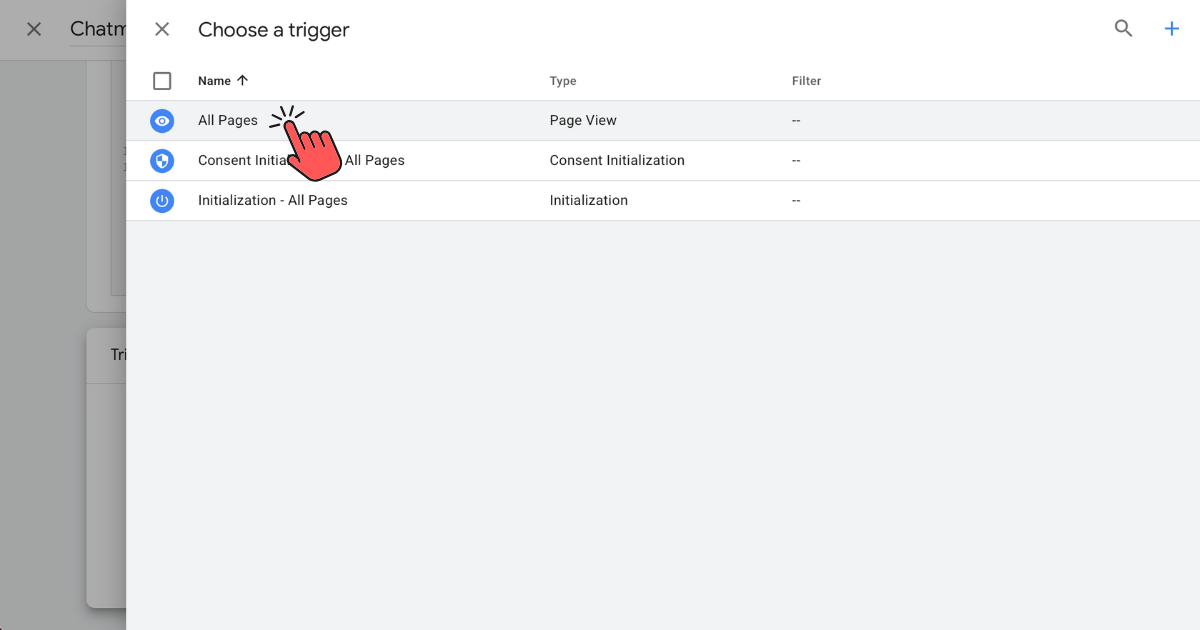Click the Filter column header
The height and width of the screenshot is (630, 1200).
806,81
